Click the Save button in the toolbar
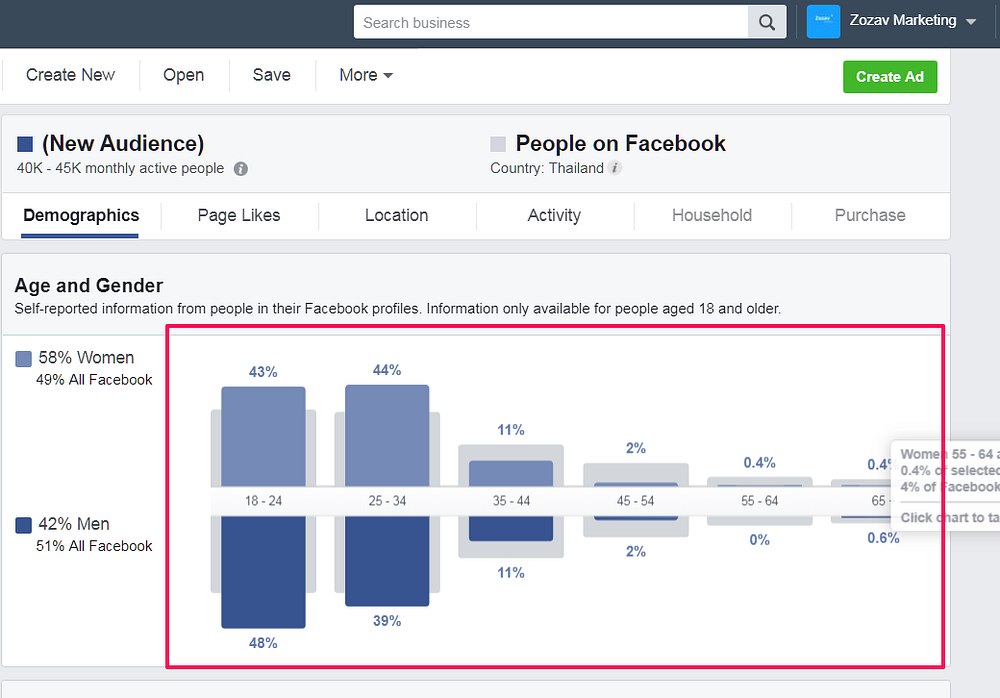 [272, 75]
